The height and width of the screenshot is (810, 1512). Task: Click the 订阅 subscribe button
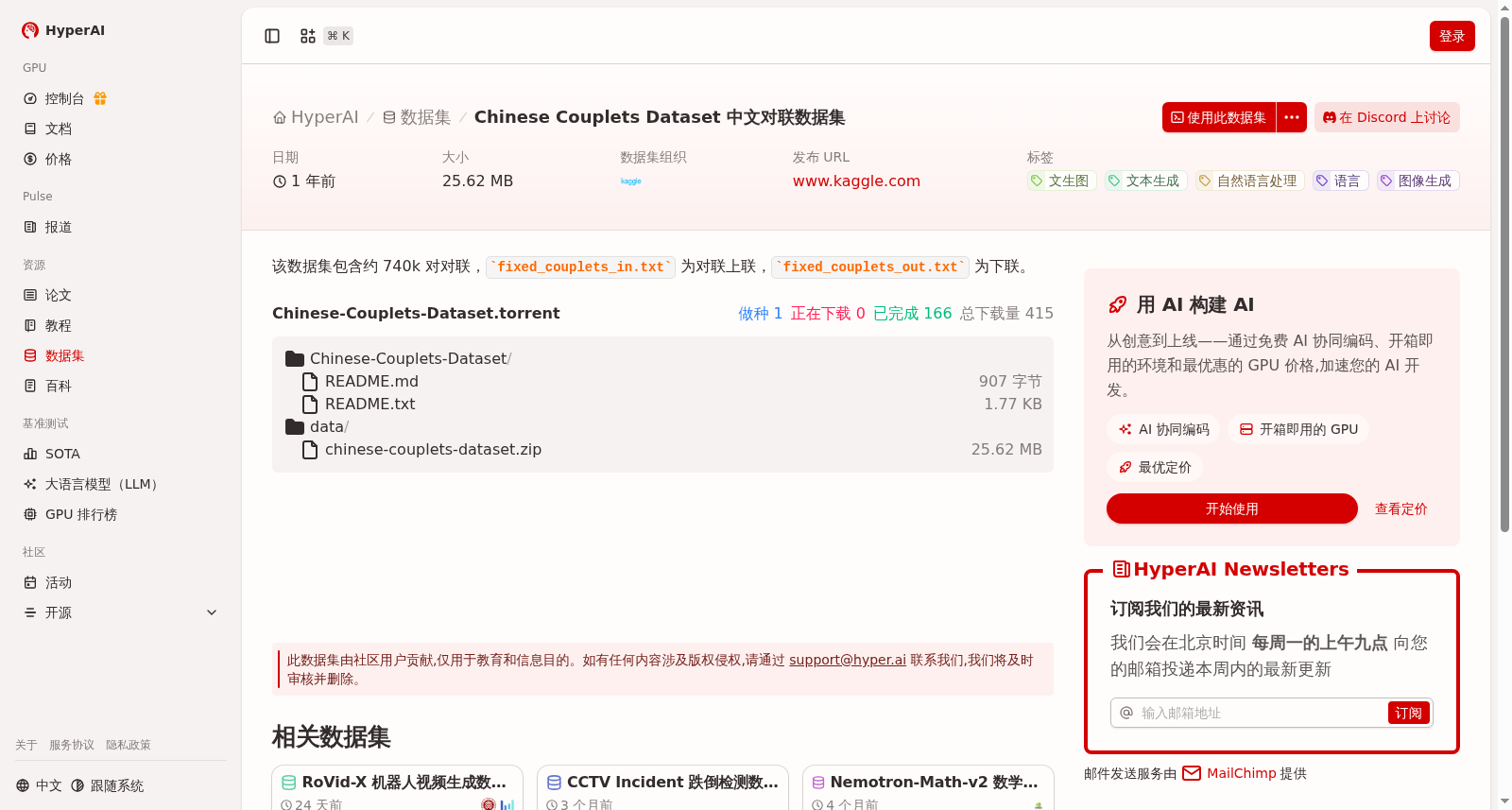(x=1408, y=713)
